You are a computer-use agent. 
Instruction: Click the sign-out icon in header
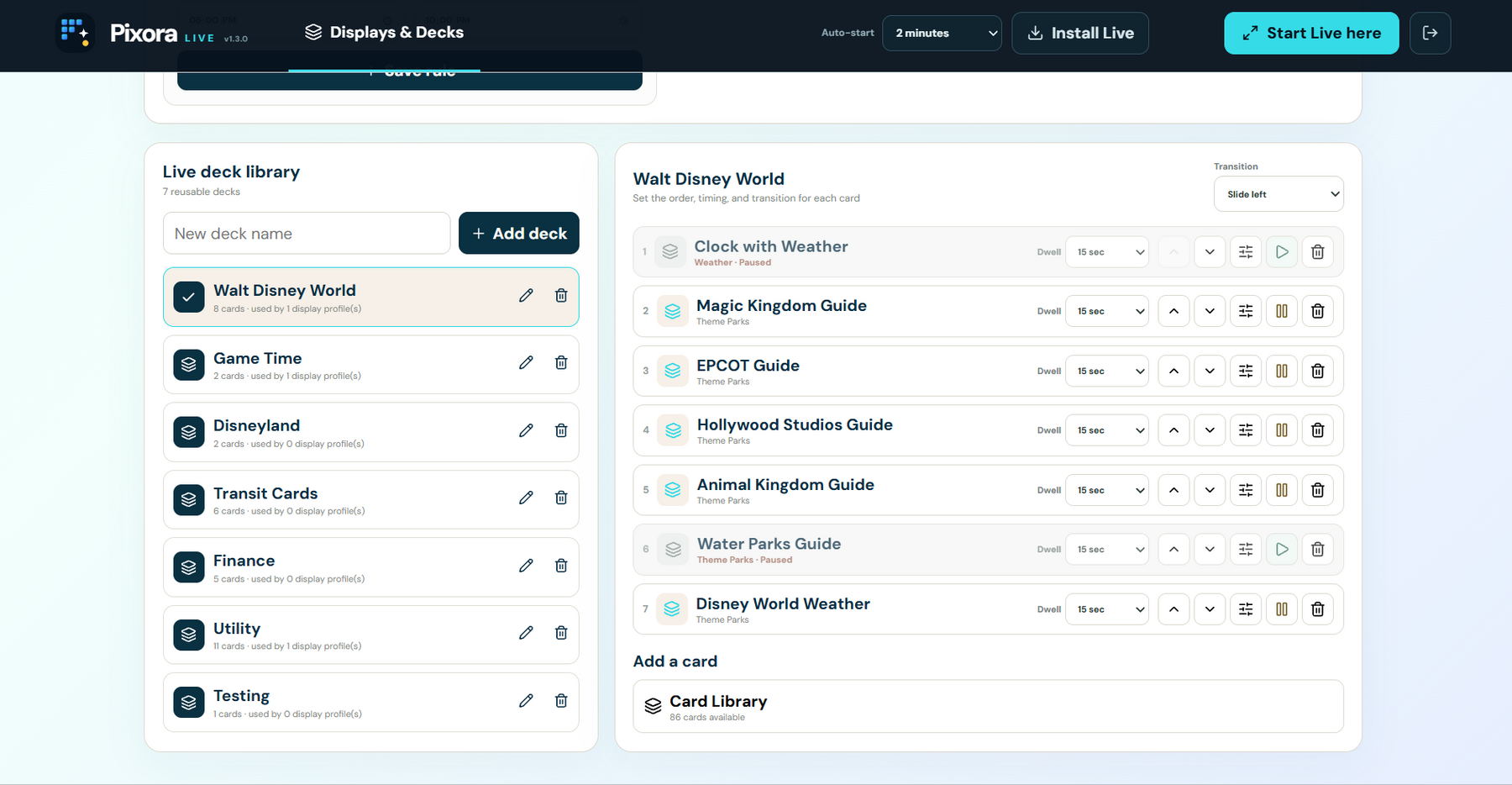[1430, 33]
